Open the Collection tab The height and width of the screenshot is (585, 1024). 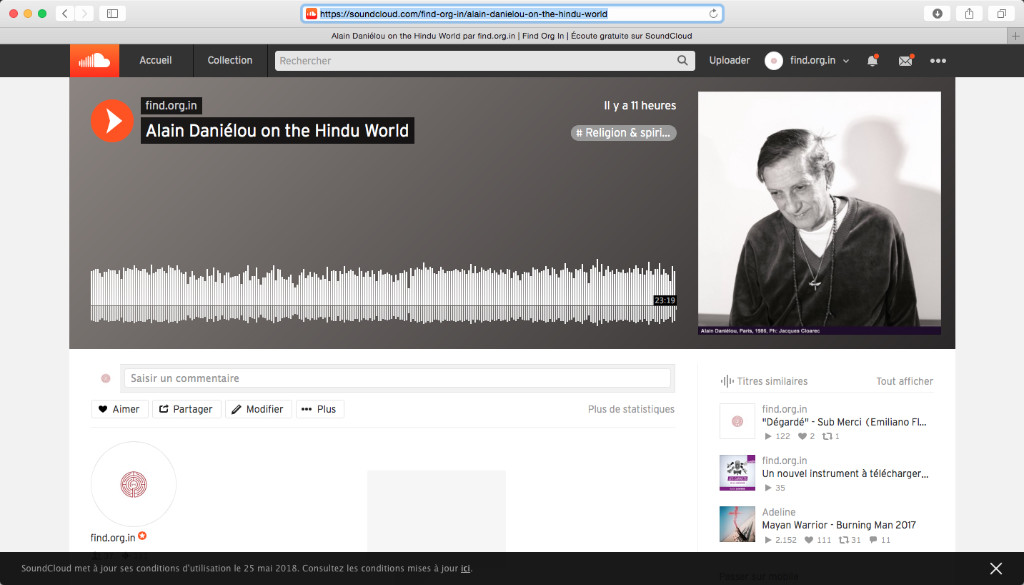230,61
